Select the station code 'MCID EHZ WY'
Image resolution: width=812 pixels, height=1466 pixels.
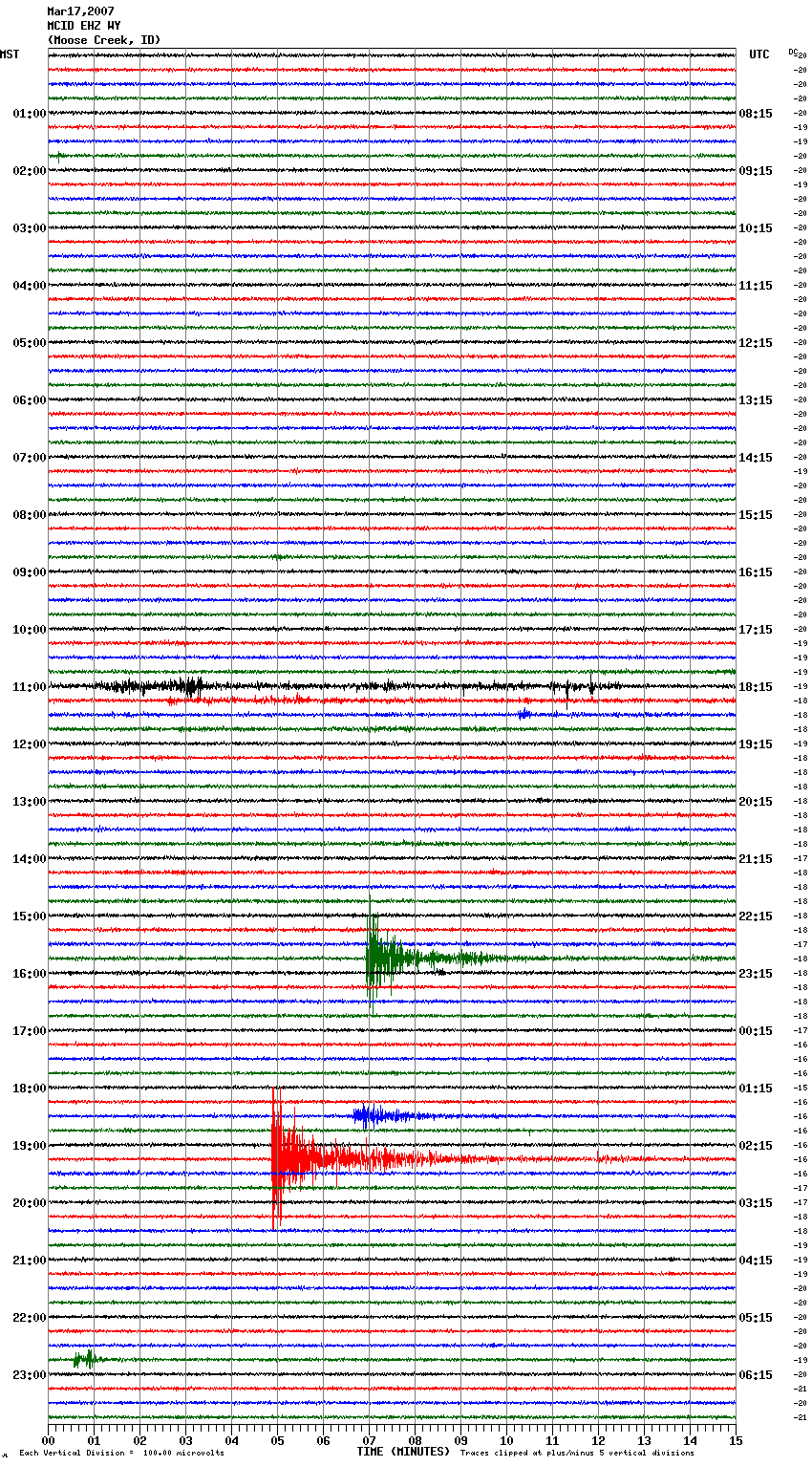coord(83,26)
